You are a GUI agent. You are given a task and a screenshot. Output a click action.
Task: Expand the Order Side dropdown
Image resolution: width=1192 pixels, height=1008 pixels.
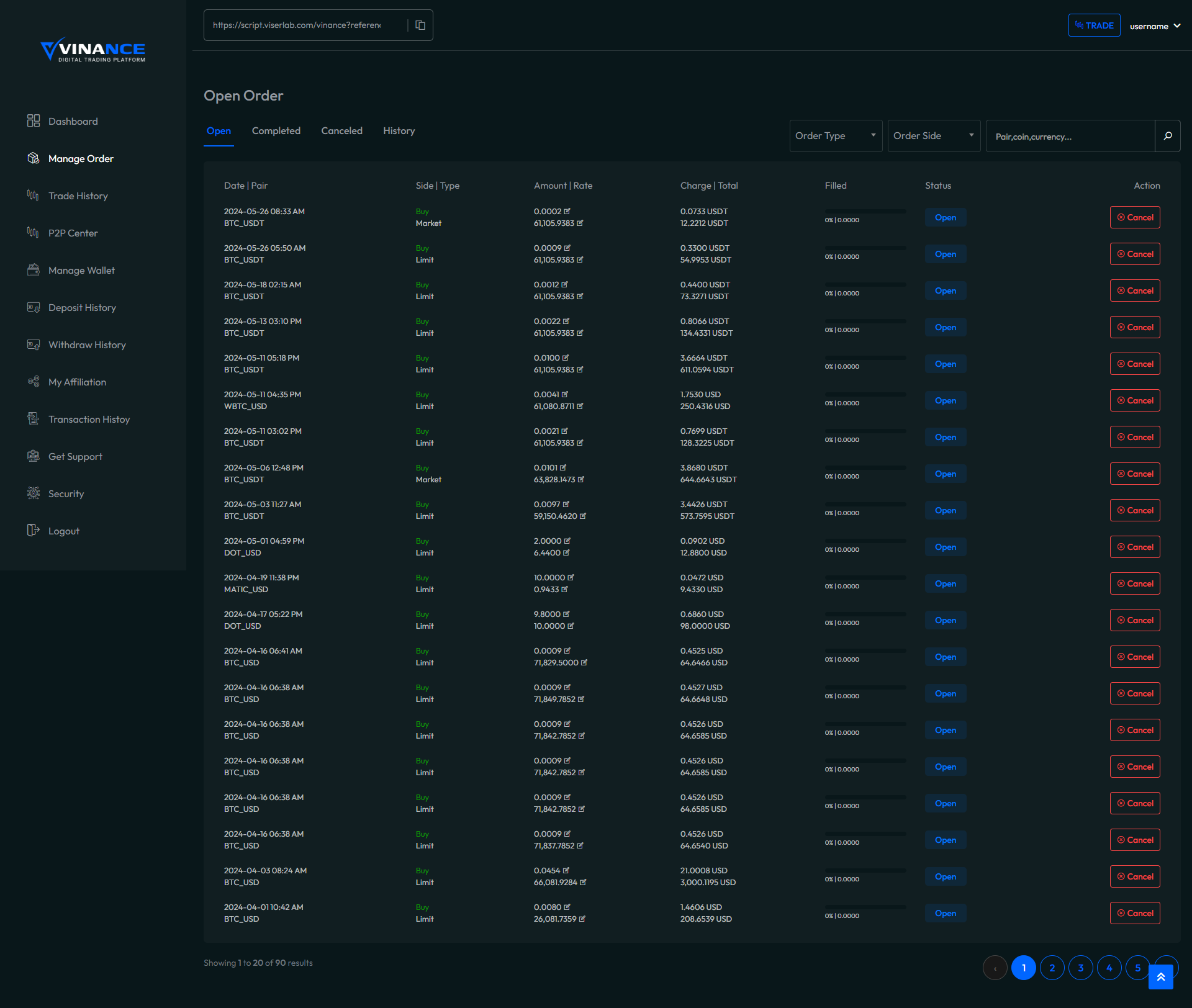pos(934,136)
